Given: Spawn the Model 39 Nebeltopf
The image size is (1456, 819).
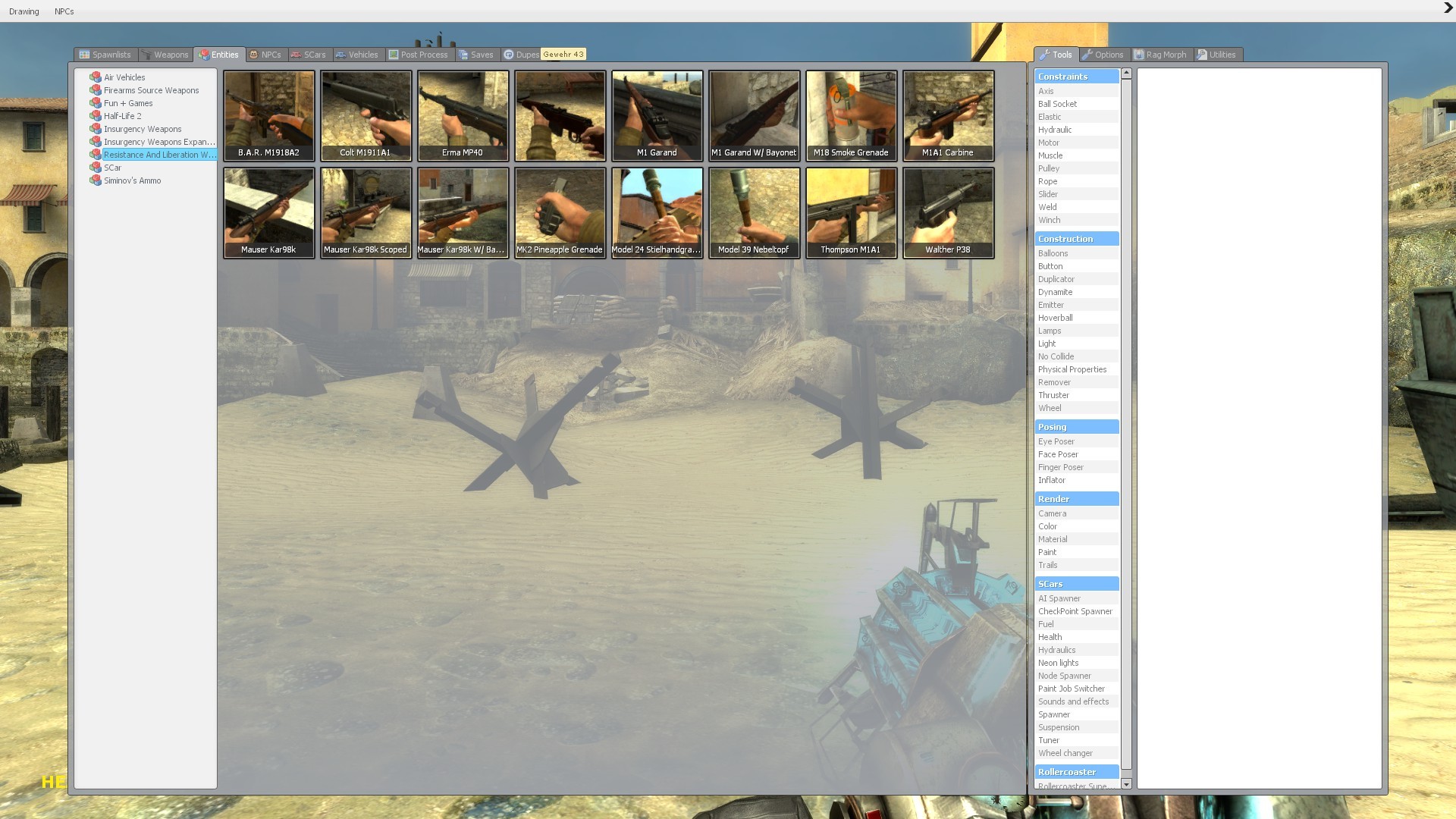Looking at the screenshot, I should click(x=755, y=213).
